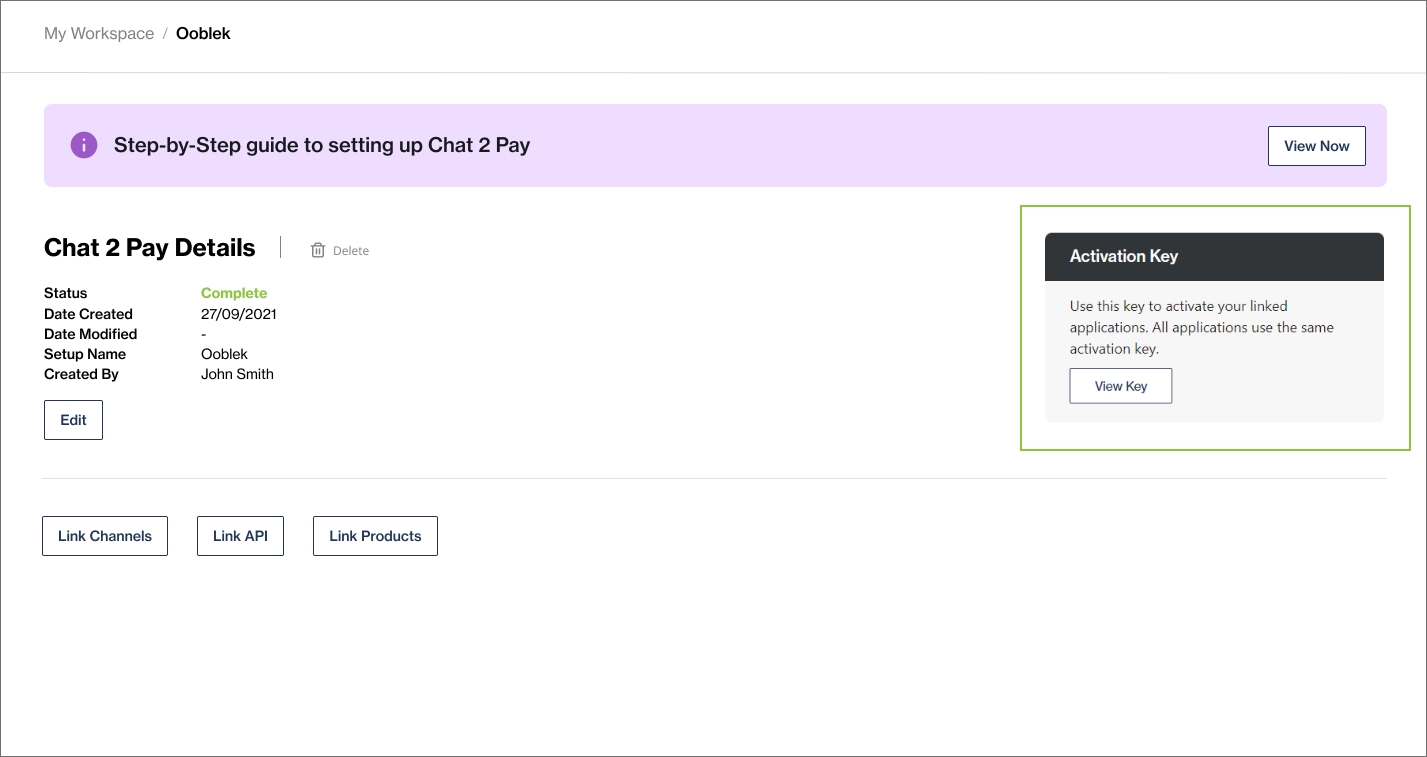Click the Chat 2 Pay Details heading

150,248
